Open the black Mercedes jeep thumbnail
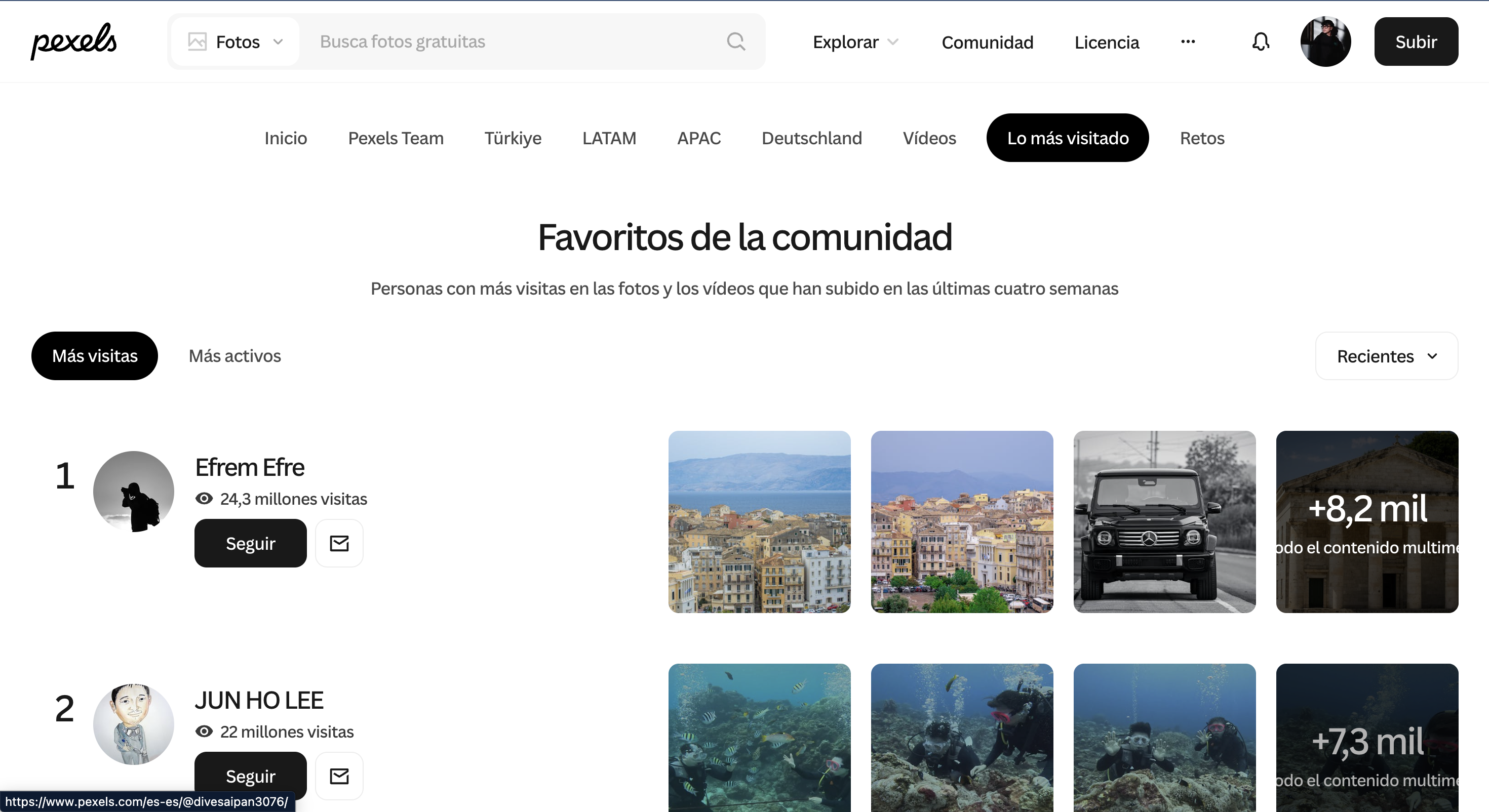 click(x=1164, y=521)
